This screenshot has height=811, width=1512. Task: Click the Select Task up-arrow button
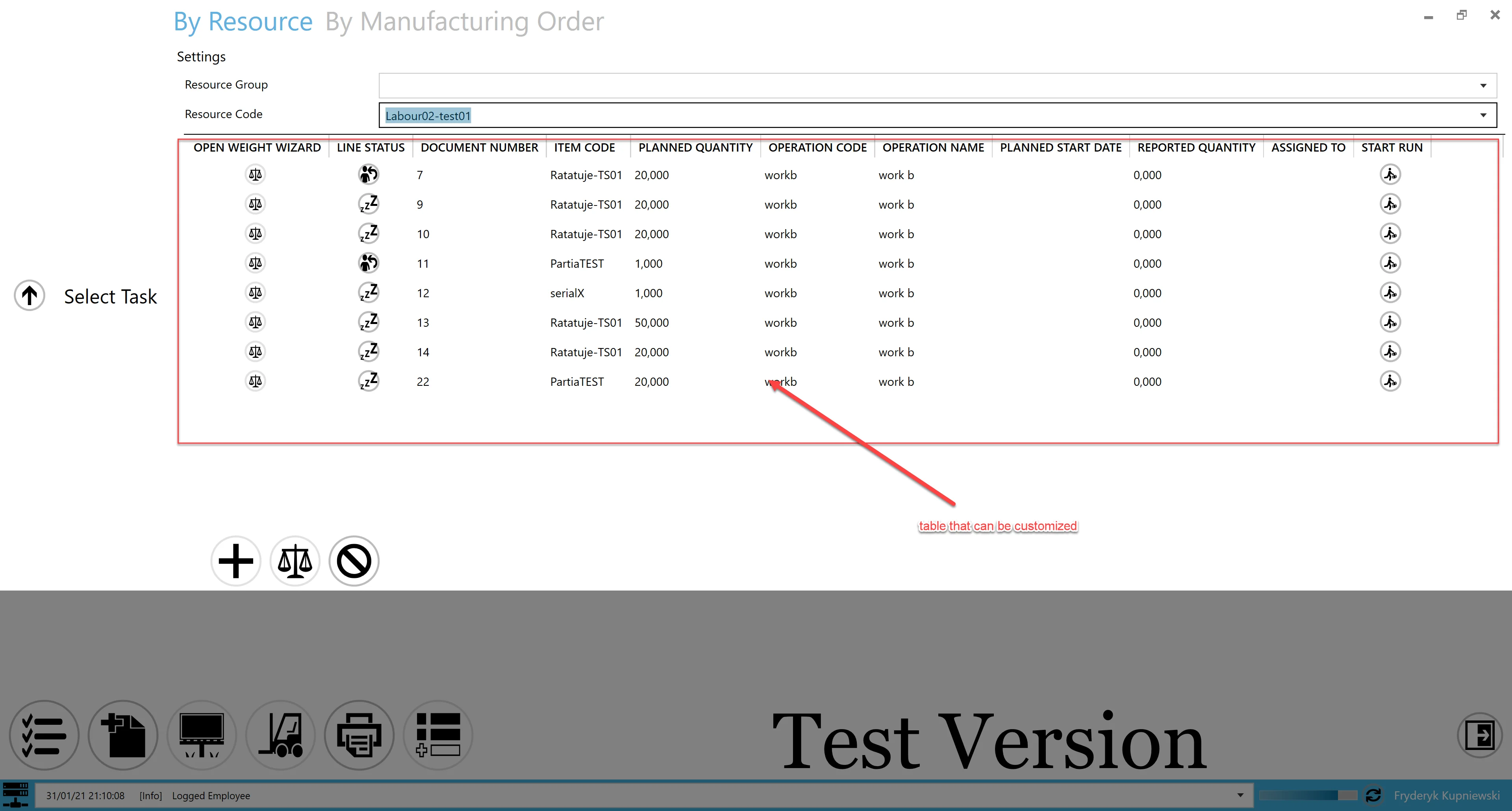pyautogui.click(x=30, y=295)
